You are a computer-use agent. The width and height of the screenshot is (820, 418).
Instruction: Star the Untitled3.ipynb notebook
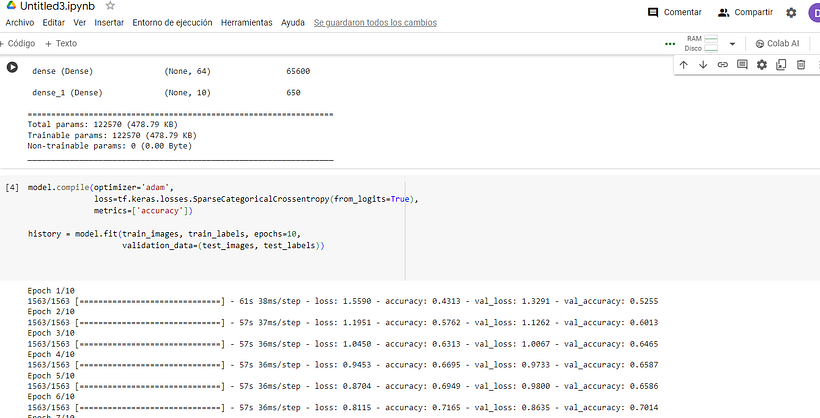110,6
